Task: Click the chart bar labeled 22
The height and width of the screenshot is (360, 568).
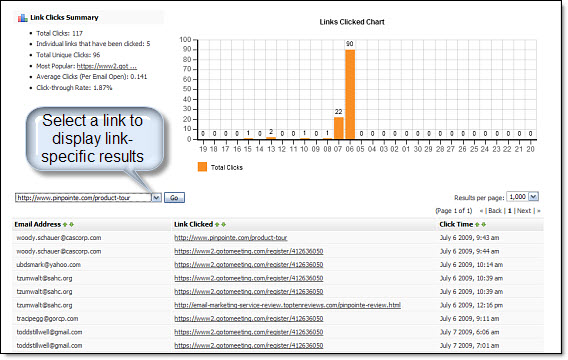Action: 339,128
